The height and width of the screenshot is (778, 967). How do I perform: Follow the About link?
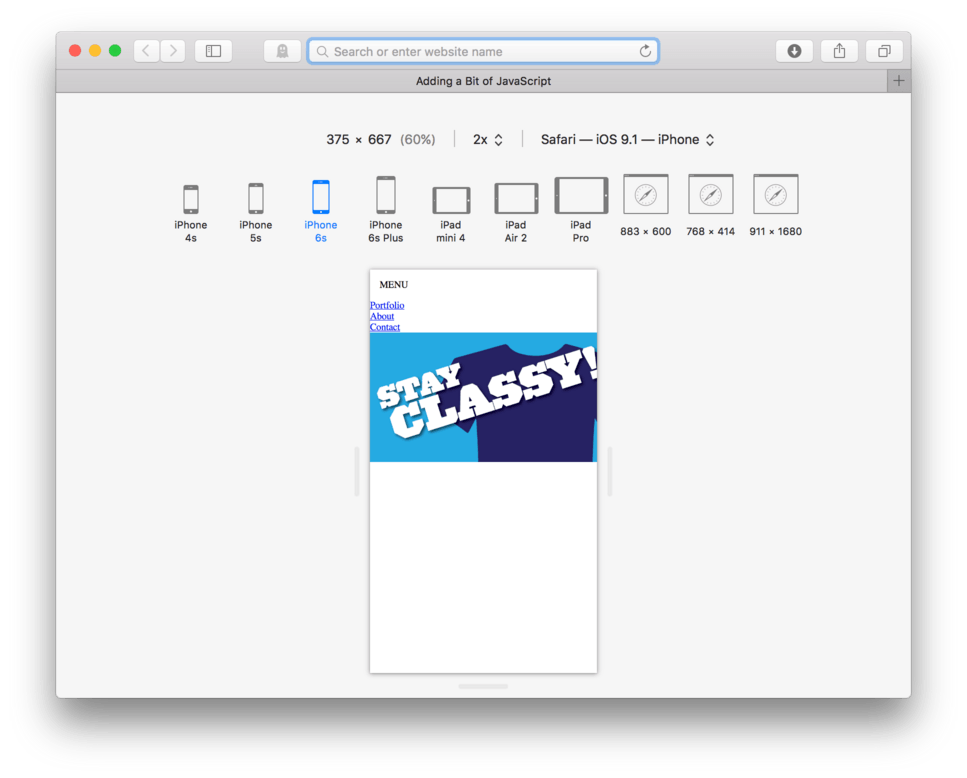(x=382, y=316)
